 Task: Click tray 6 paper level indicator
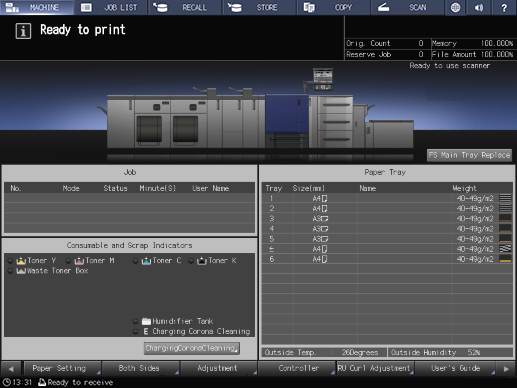(505, 259)
